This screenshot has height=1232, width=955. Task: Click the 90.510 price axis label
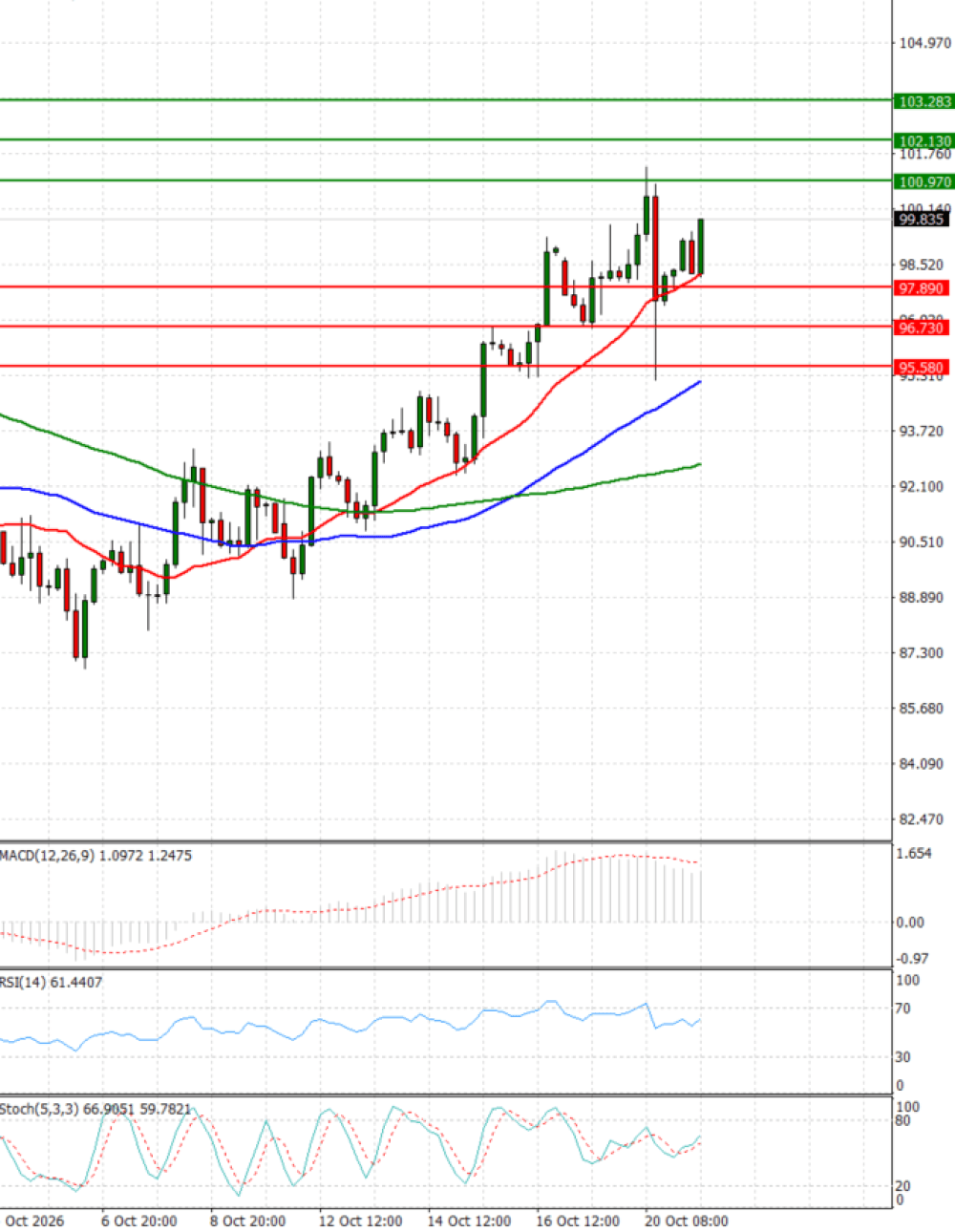tap(922, 542)
